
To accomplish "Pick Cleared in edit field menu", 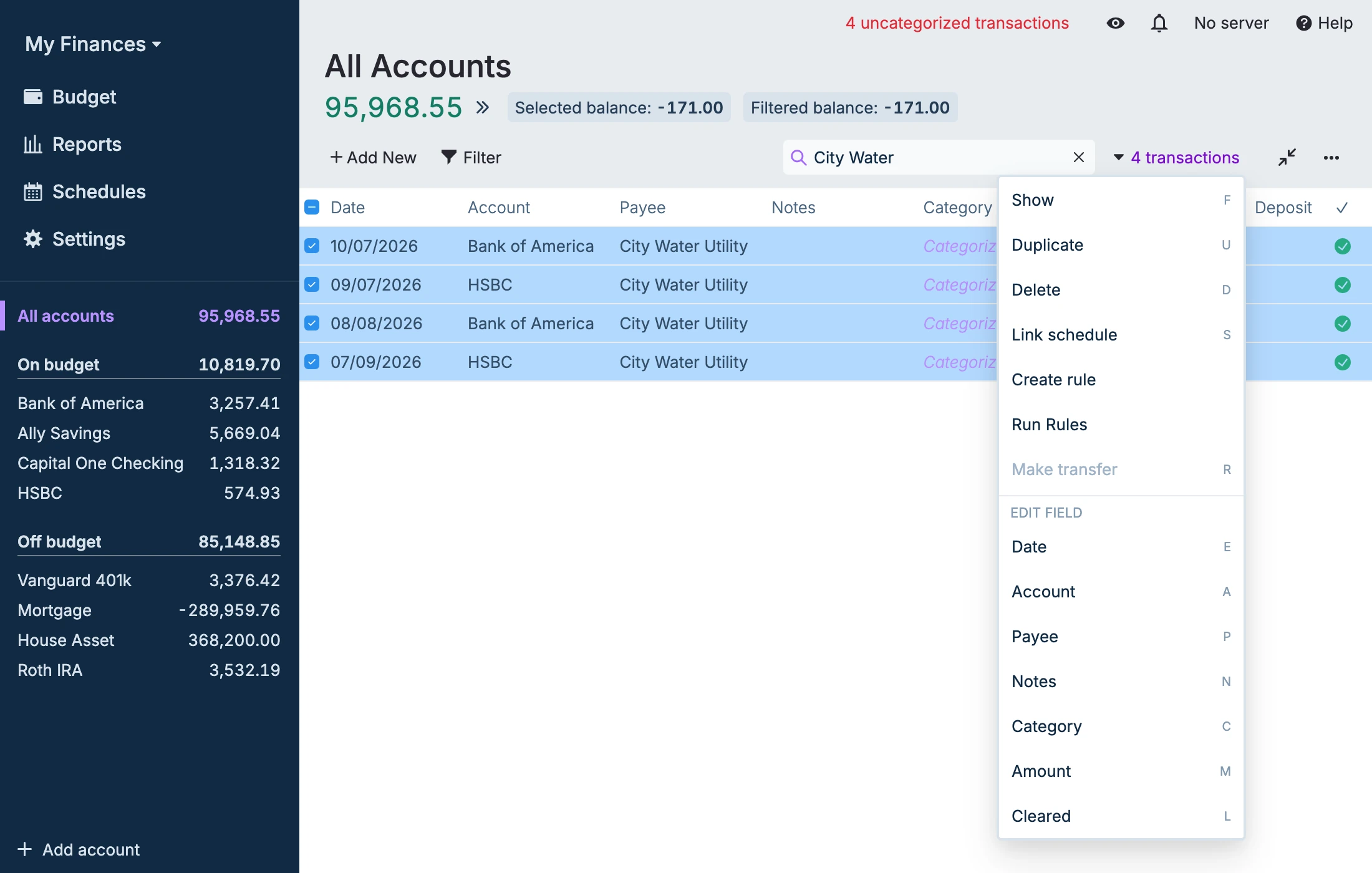I will click(x=1121, y=816).
